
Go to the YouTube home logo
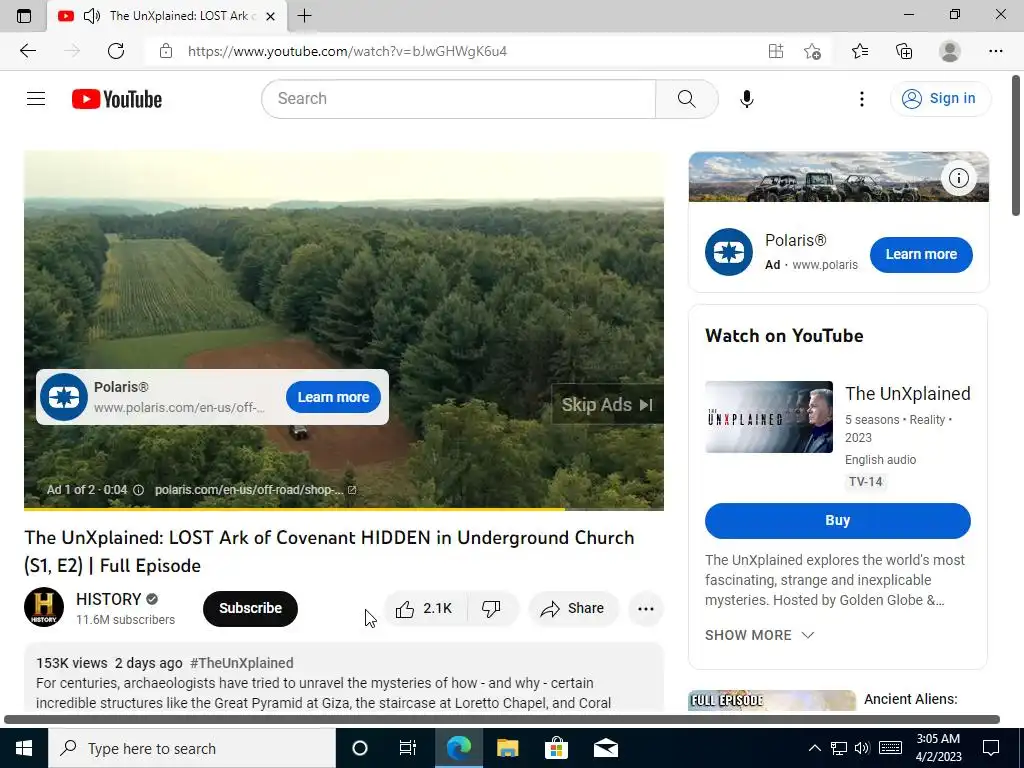click(x=117, y=99)
